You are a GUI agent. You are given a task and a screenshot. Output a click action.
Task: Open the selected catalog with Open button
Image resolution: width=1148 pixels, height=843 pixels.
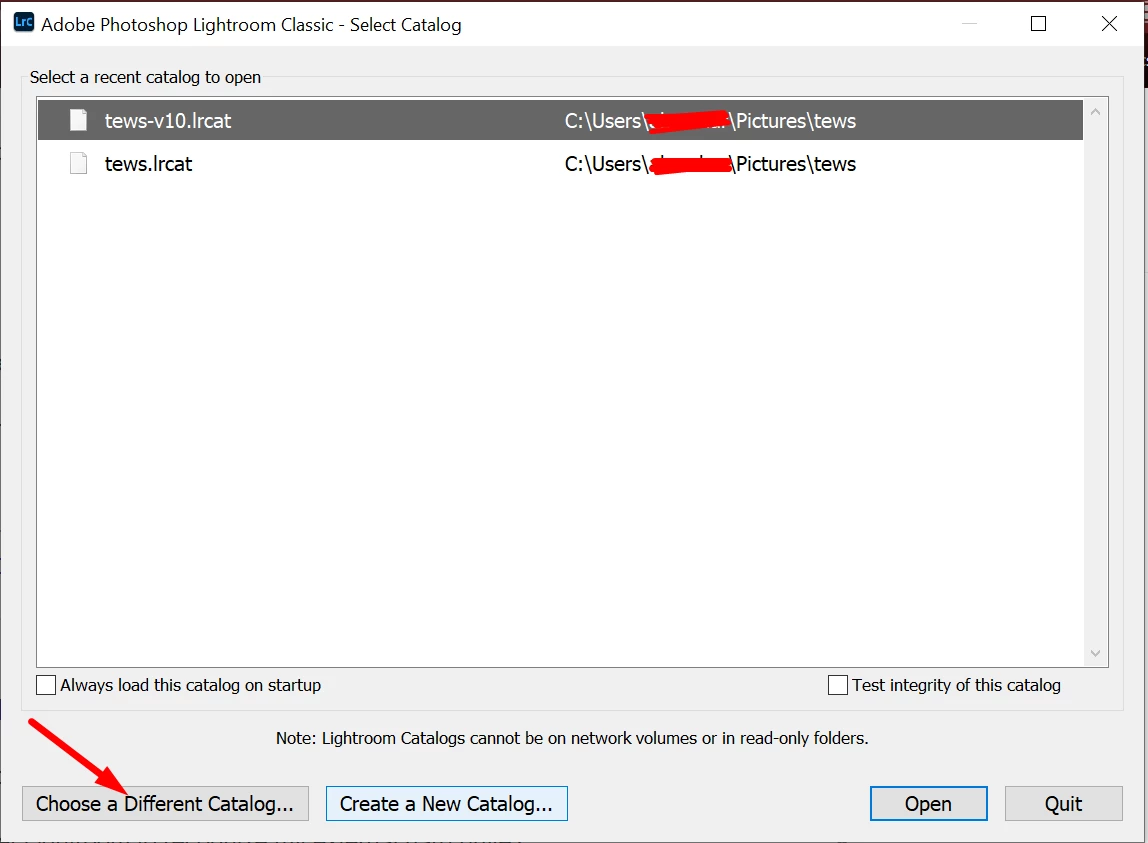click(x=928, y=803)
